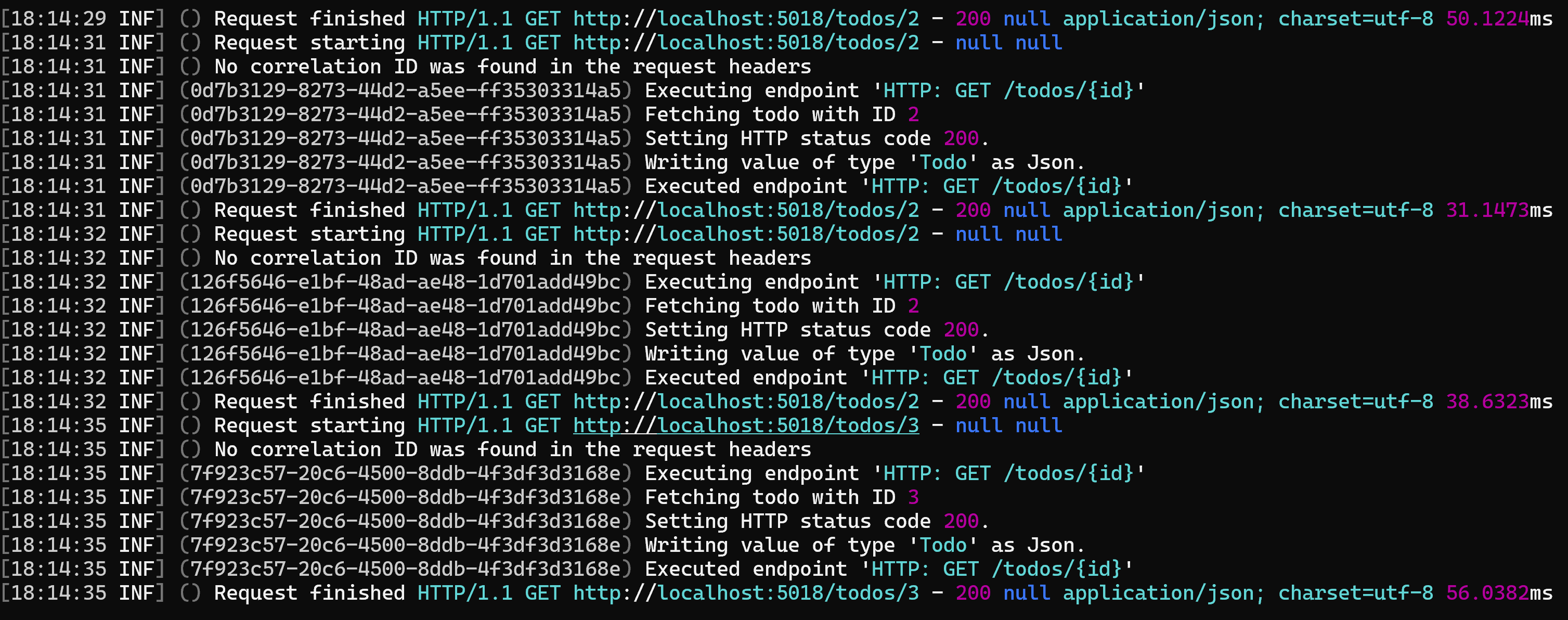Click correlation ID 0d7b3129 on the Executing endpoint line
This screenshot has width=1568, height=620.
click(x=405, y=90)
